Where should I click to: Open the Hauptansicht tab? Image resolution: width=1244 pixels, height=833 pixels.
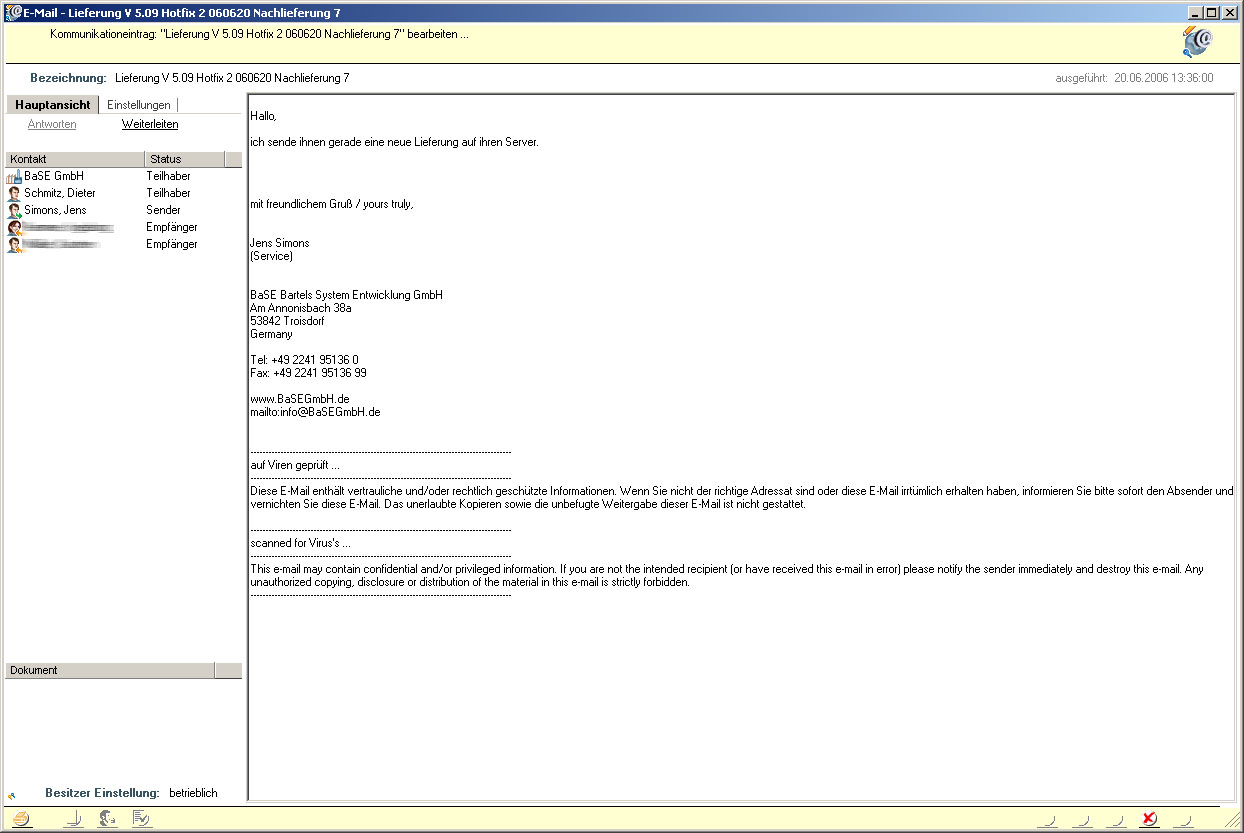pyautogui.click(x=53, y=105)
